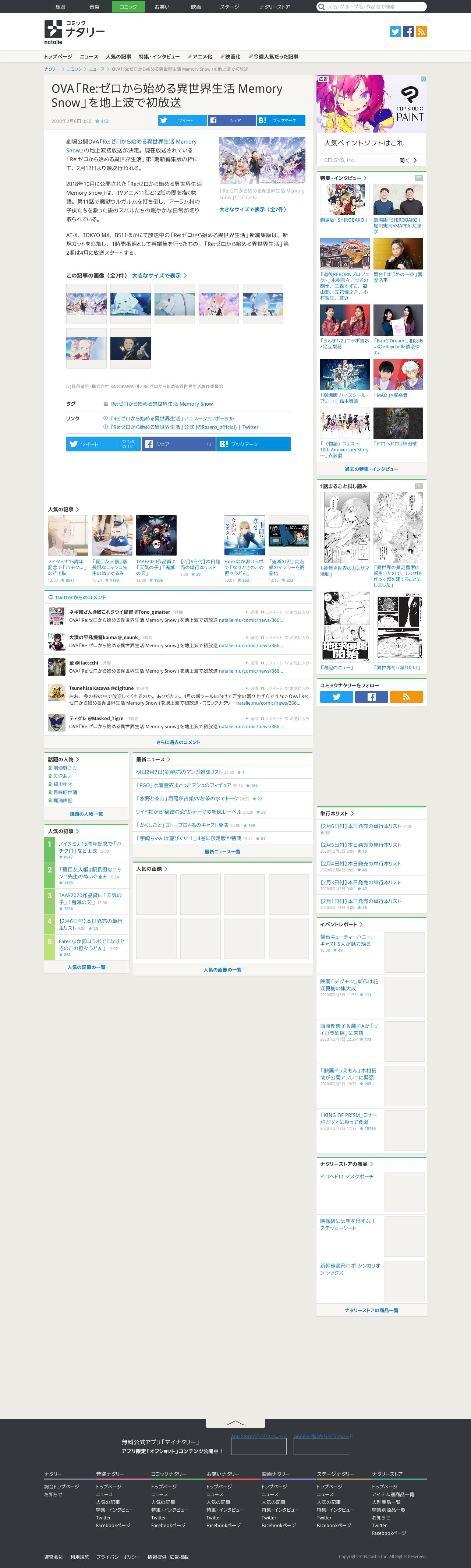471x1568 pixels.
Task: Open the お笑い tab in top bar
Action: [162, 7]
